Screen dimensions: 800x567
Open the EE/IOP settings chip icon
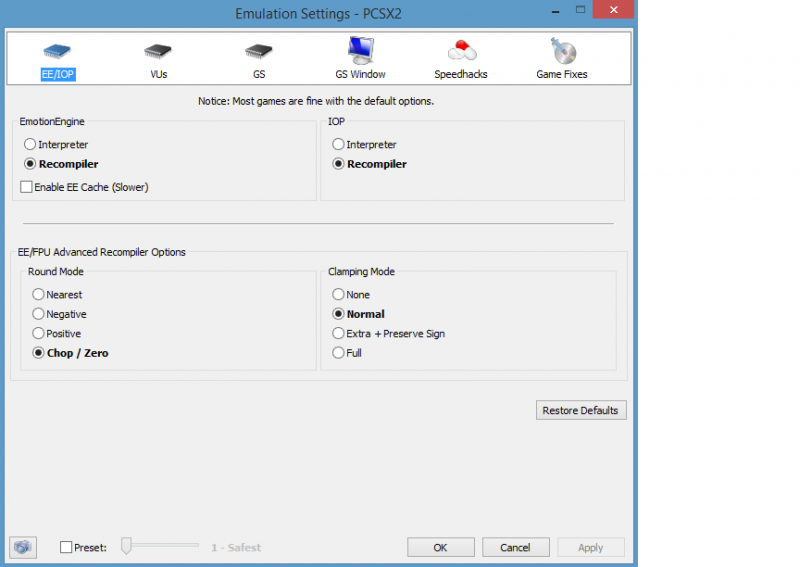coord(57,51)
